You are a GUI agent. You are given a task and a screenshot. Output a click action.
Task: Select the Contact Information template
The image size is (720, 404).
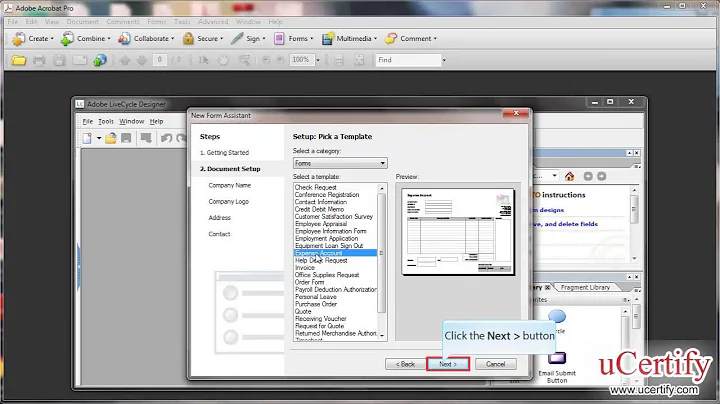pos(321,202)
